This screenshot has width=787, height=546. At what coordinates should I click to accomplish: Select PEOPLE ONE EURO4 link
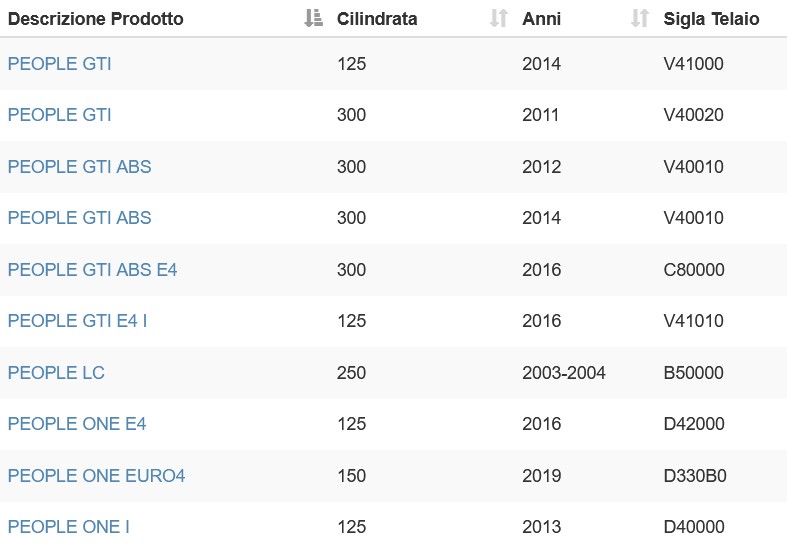pyautogui.click(x=96, y=476)
